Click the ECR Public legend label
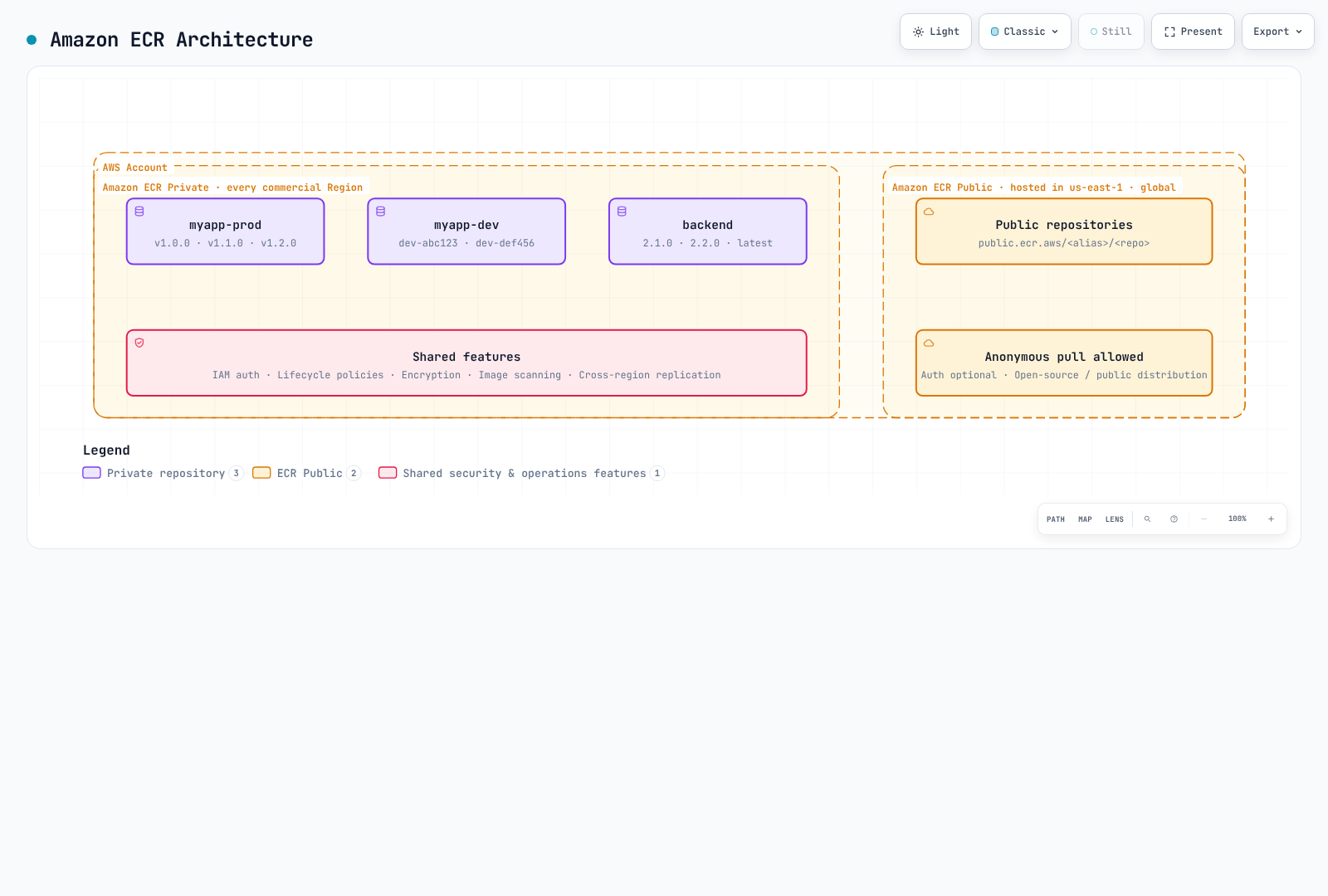 click(310, 474)
